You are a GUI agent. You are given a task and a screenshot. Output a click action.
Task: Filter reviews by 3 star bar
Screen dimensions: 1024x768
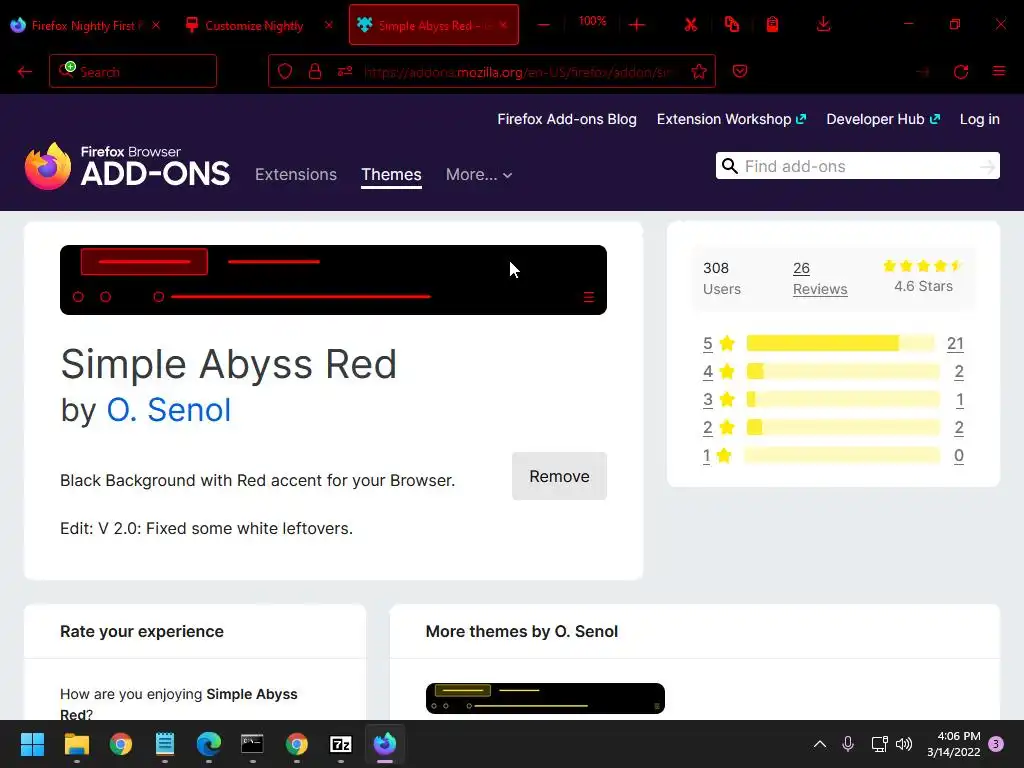click(x=842, y=399)
